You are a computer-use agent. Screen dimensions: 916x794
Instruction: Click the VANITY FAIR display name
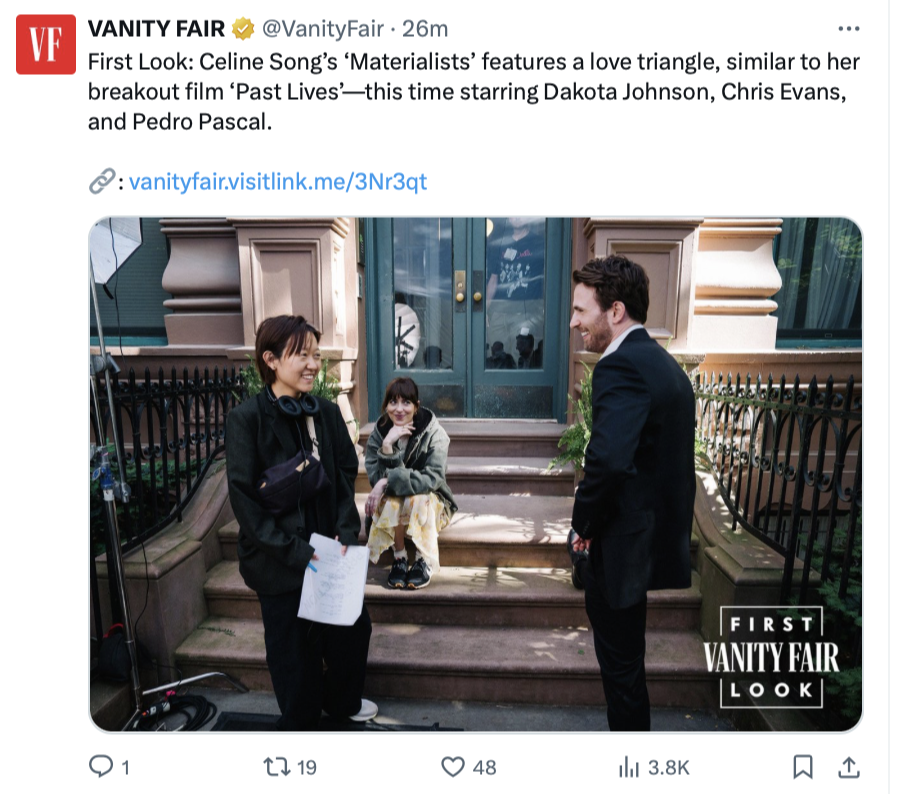[156, 28]
